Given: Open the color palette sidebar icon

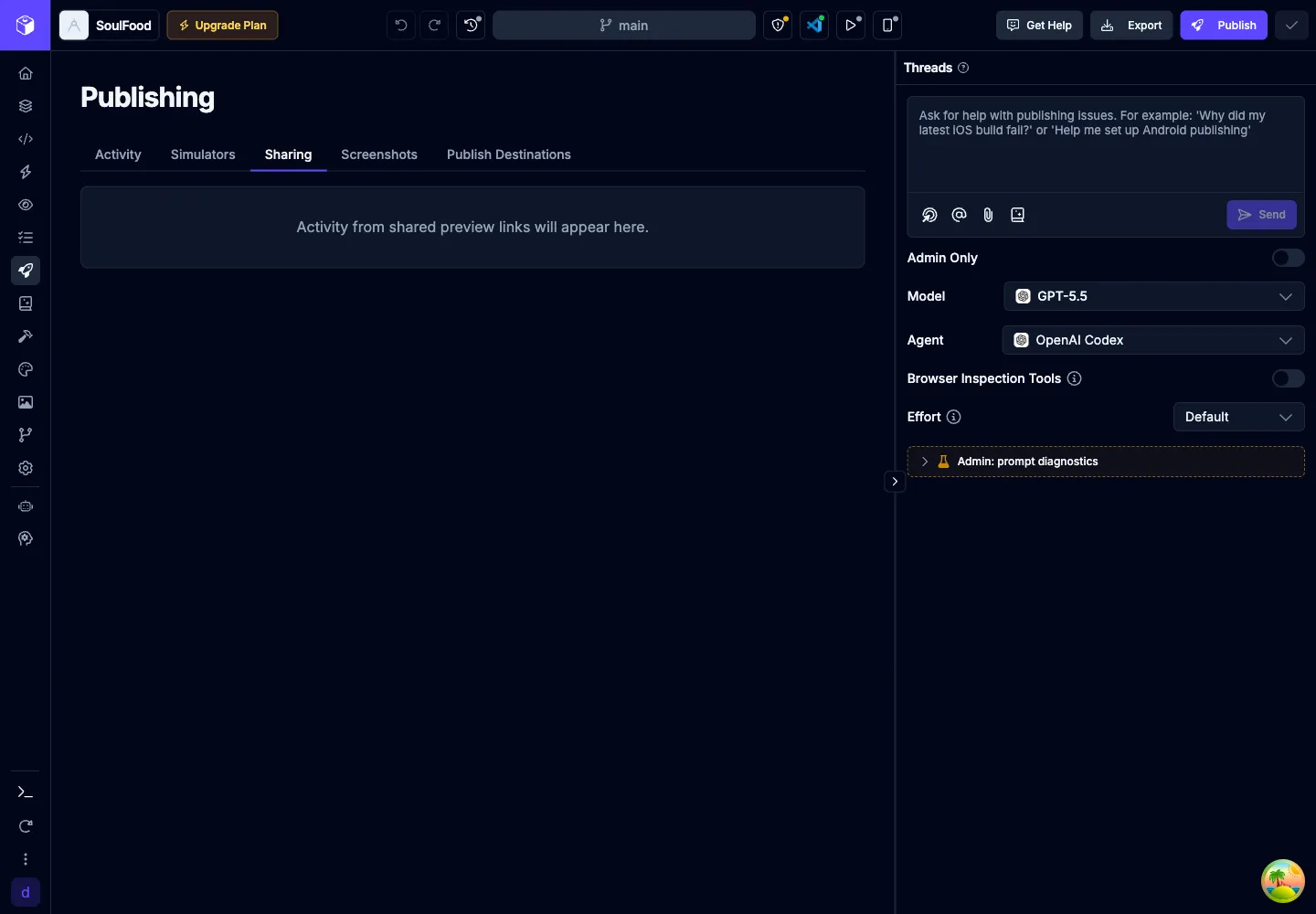Looking at the screenshot, I should pyautogui.click(x=26, y=369).
